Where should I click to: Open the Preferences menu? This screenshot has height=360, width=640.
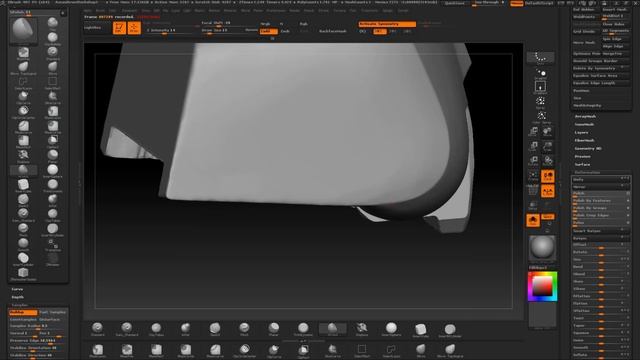276,10
